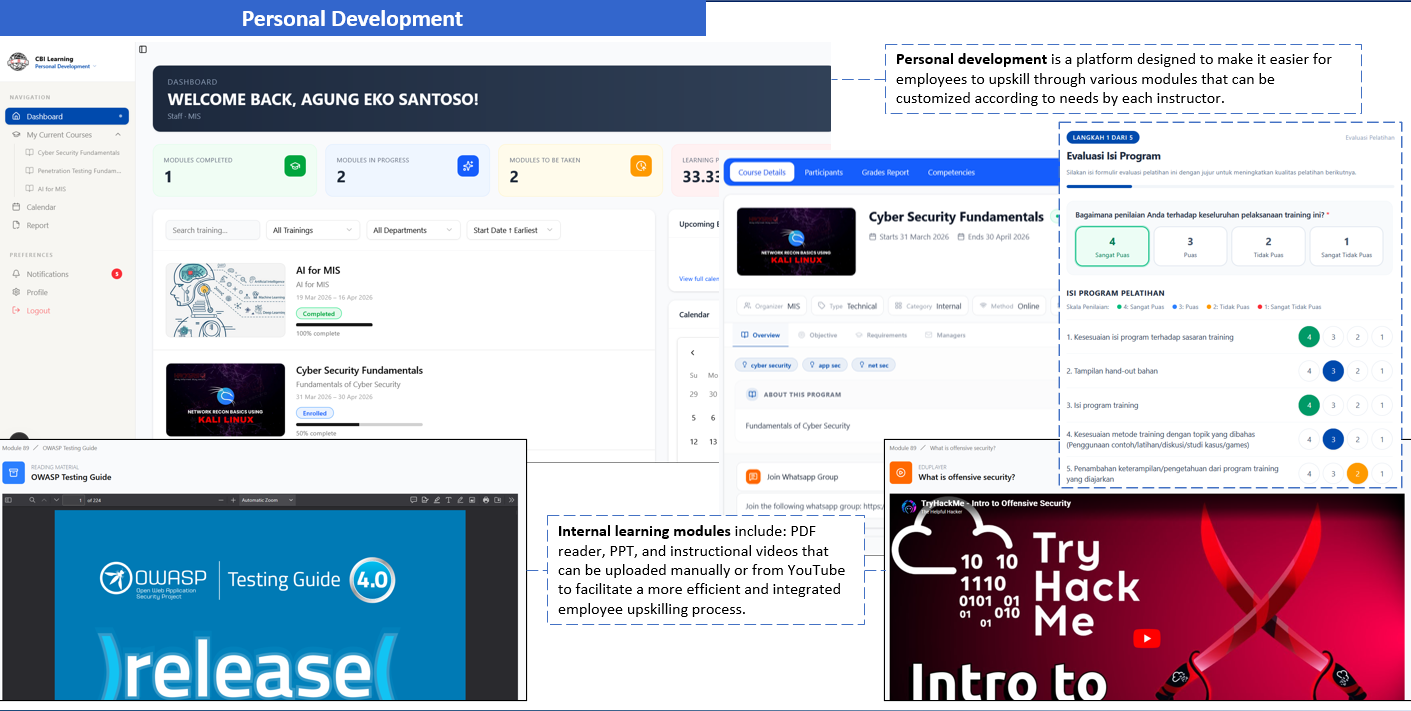Switch to the Grades Report tab

[885, 172]
